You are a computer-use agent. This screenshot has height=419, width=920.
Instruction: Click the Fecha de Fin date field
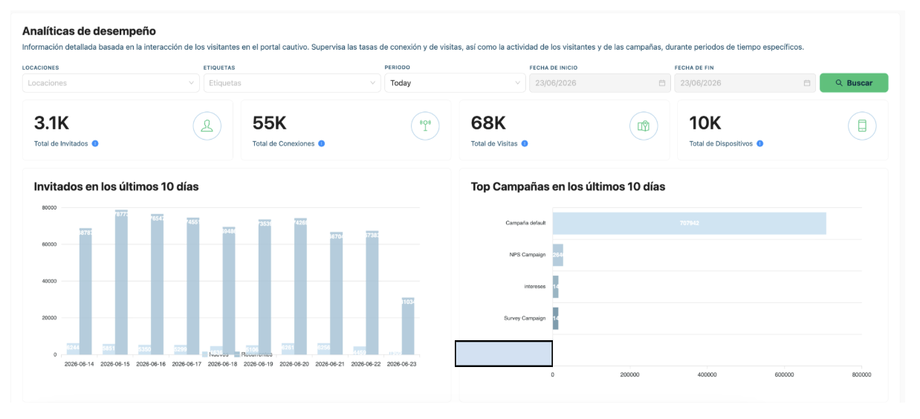745,83
